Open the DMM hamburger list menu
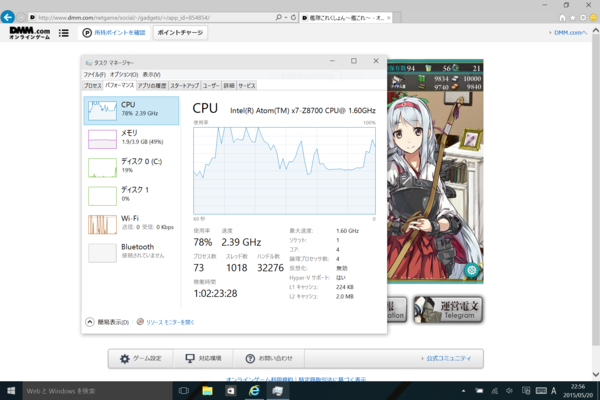The image size is (600, 400). coord(64,33)
